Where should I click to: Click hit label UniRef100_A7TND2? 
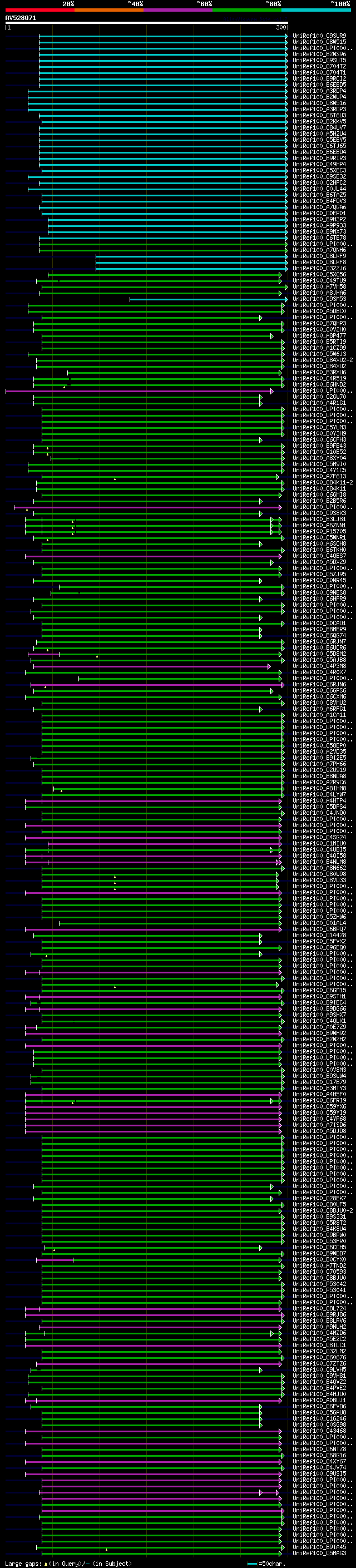(319, 1265)
